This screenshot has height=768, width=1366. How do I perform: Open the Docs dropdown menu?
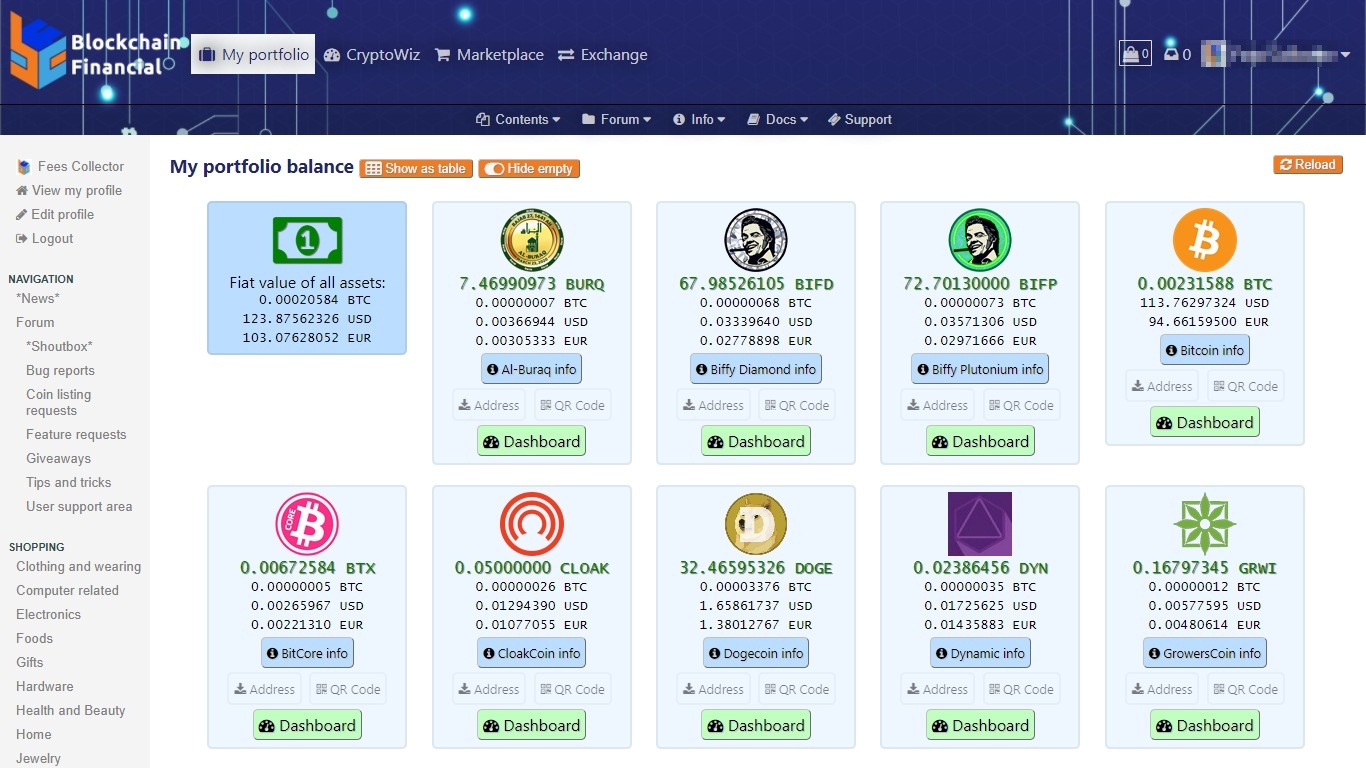(777, 119)
